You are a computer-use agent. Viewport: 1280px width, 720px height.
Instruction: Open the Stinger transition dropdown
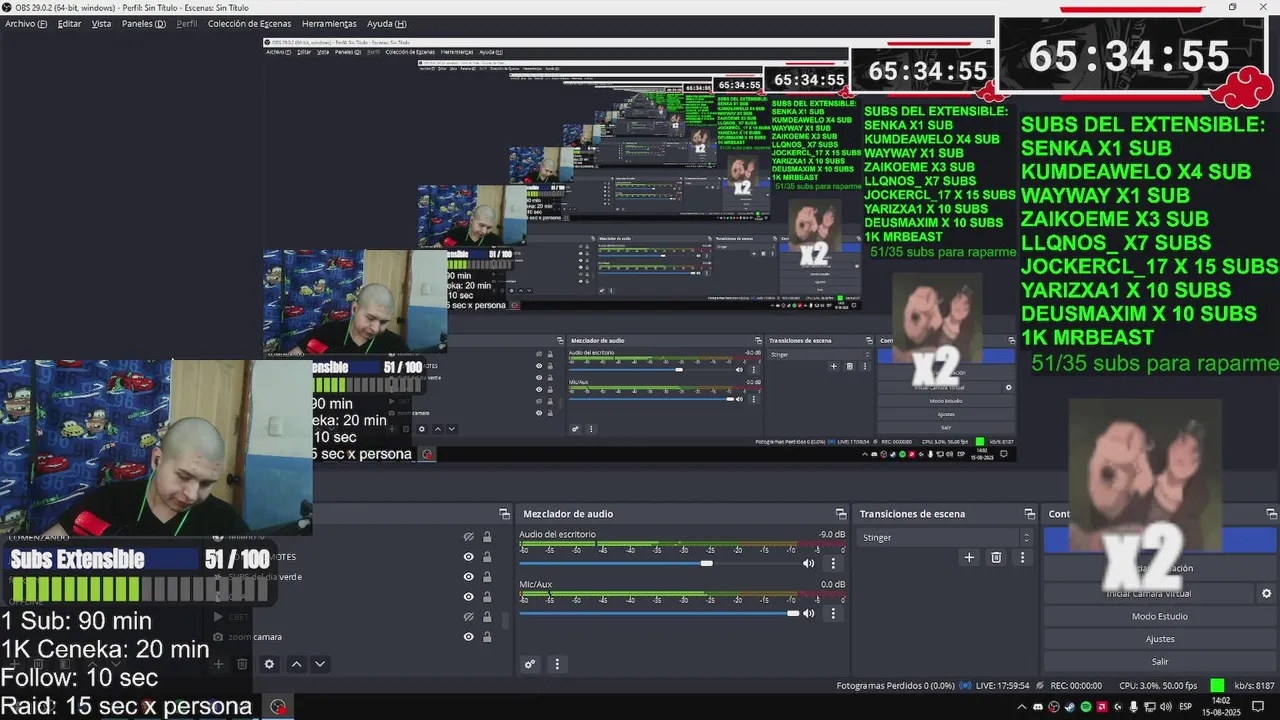945,538
